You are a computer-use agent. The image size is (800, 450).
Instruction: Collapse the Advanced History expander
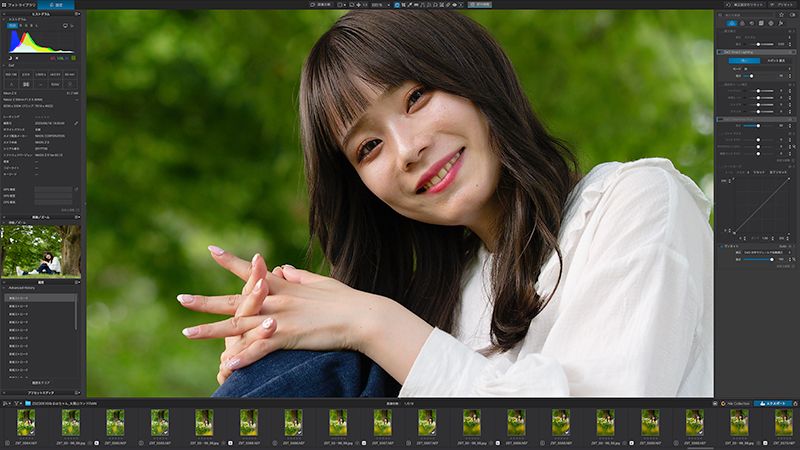[x=4, y=288]
